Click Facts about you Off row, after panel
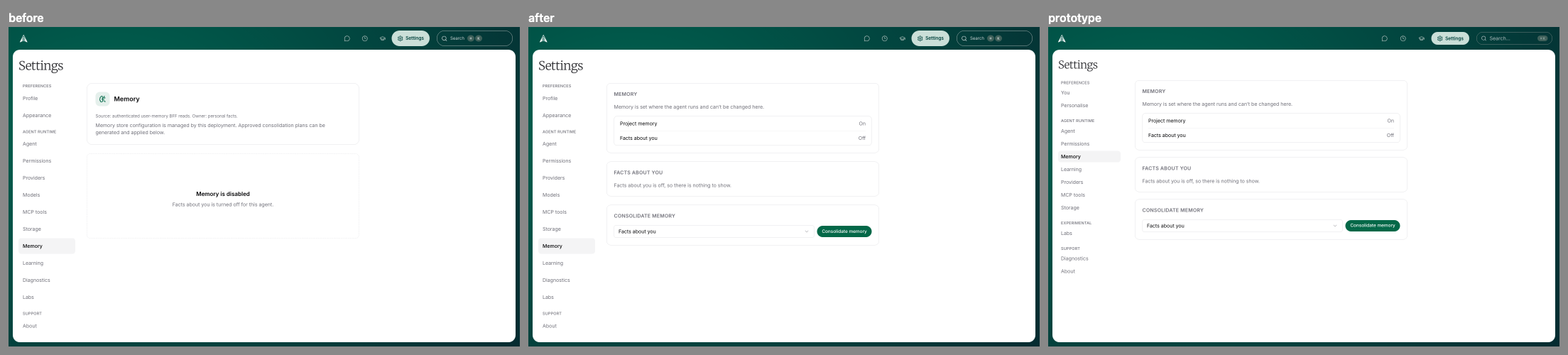 point(743,138)
